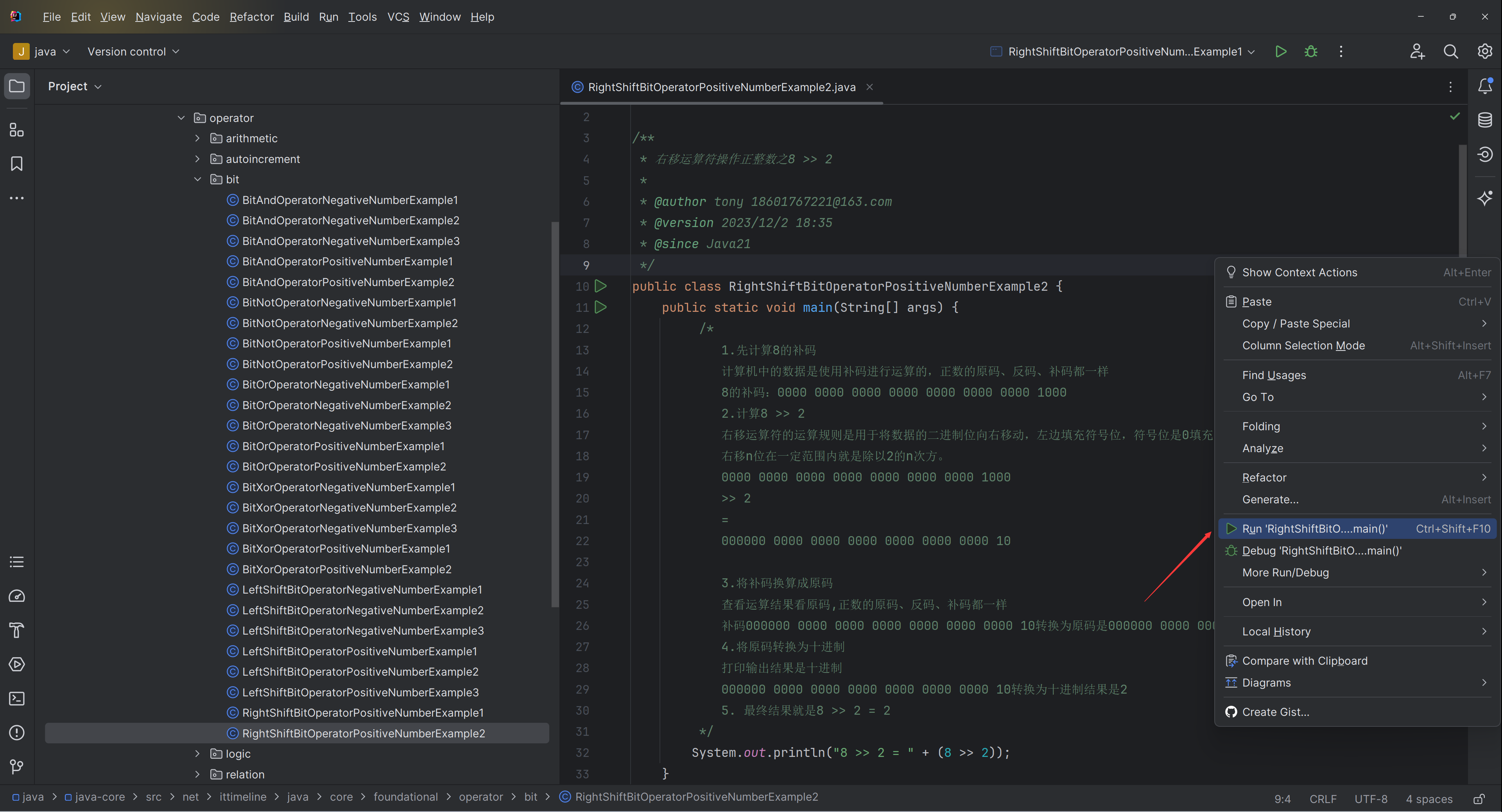Open editor tab options three-dot menu
Screen dimensions: 1502x812
click(x=1450, y=87)
